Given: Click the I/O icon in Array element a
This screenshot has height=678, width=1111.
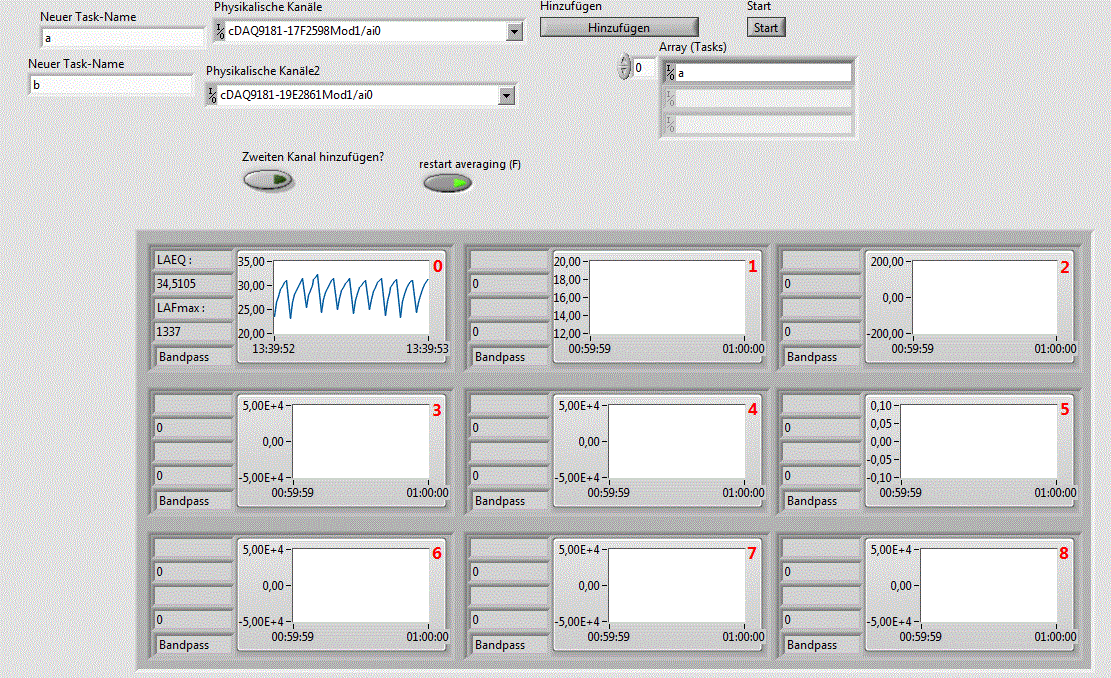Looking at the screenshot, I should tap(670, 72).
